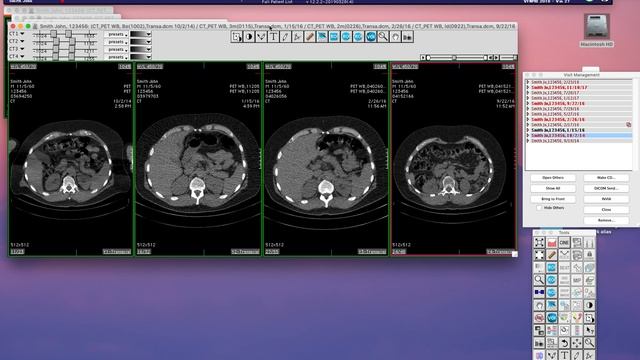This screenshot has height=360, width=640.
Task: Step to previous slice with left arrow
Action: (x=491, y=58)
